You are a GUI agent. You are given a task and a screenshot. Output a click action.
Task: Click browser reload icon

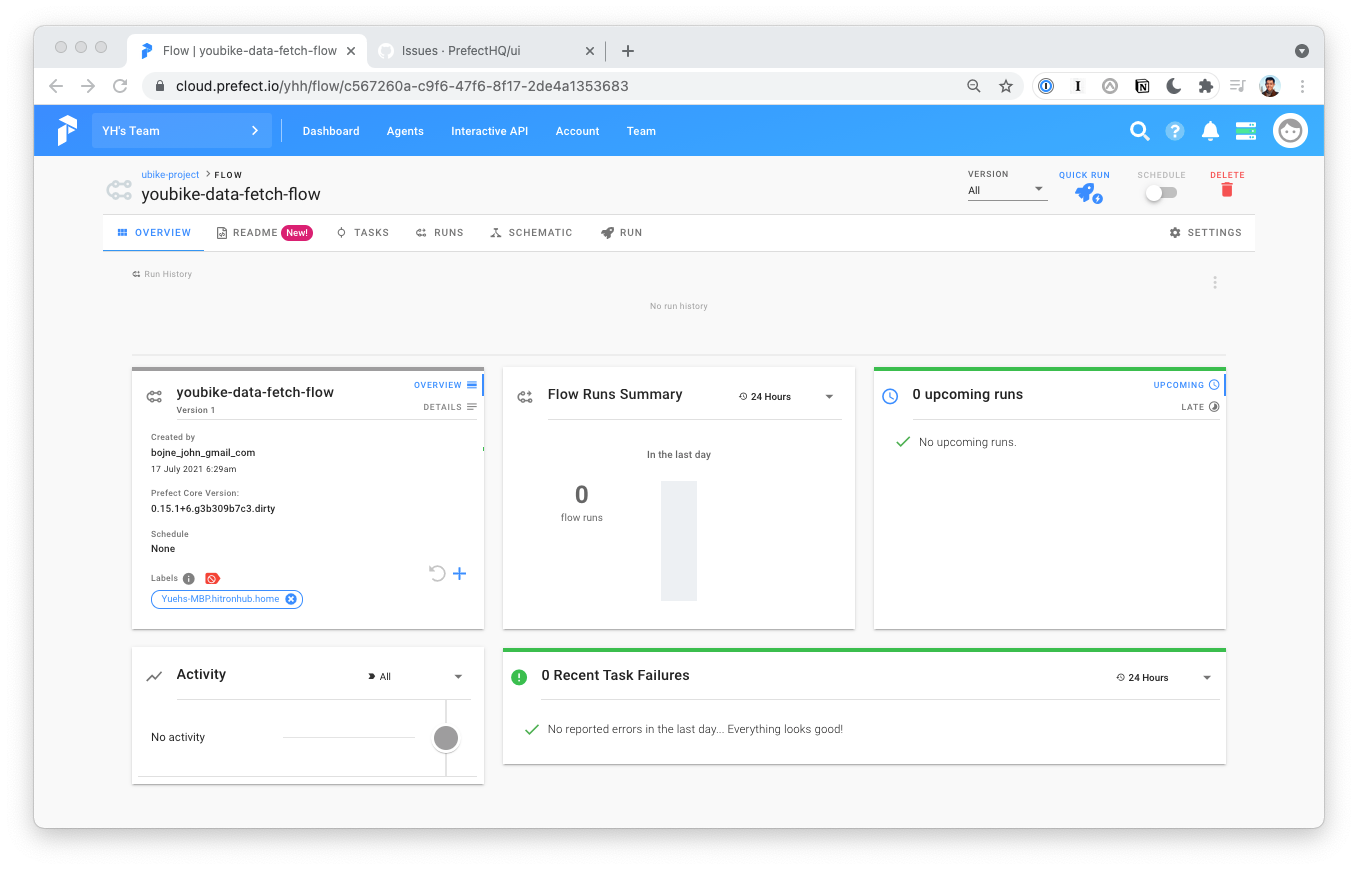click(120, 86)
